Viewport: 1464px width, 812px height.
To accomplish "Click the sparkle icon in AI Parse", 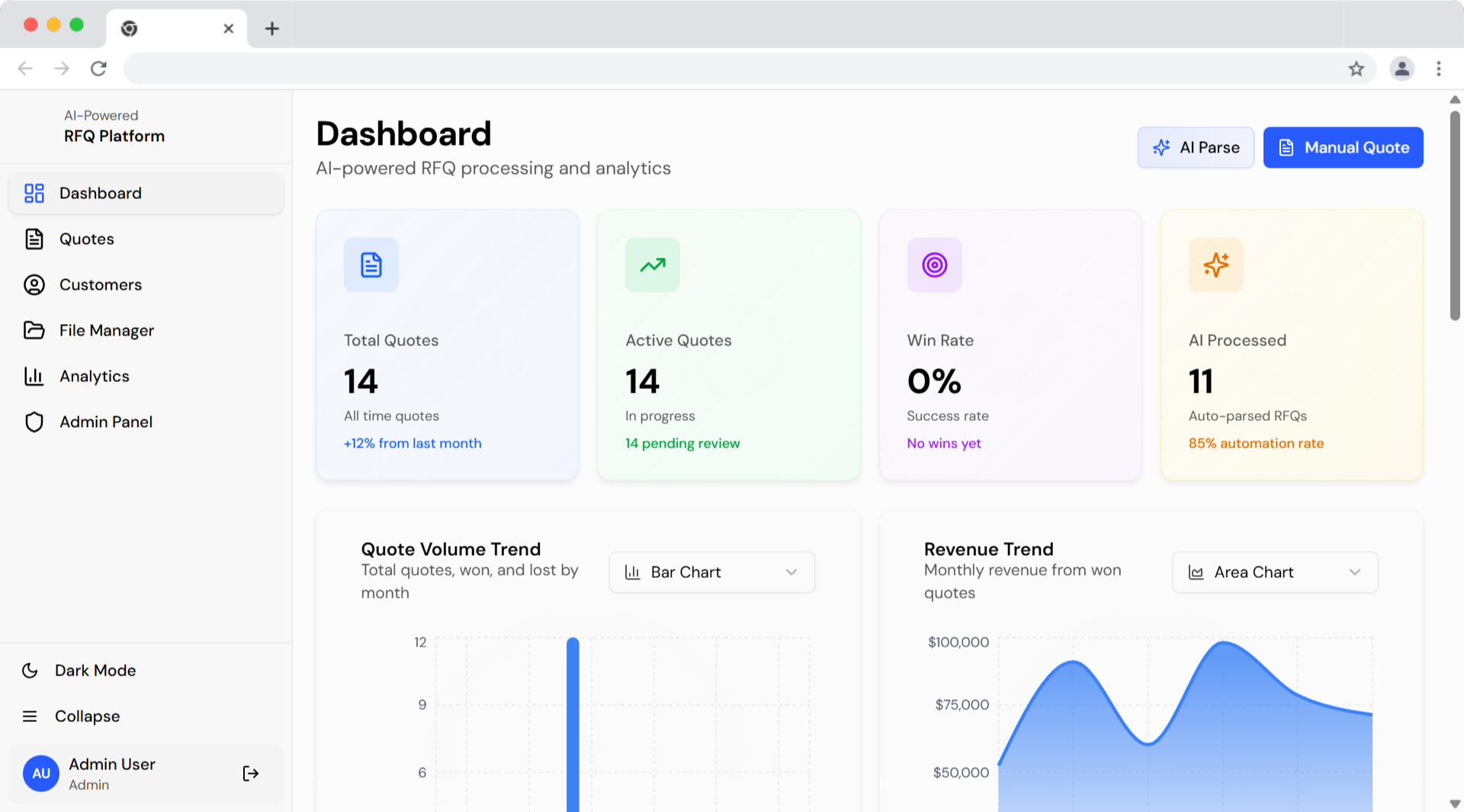I will tap(1161, 147).
